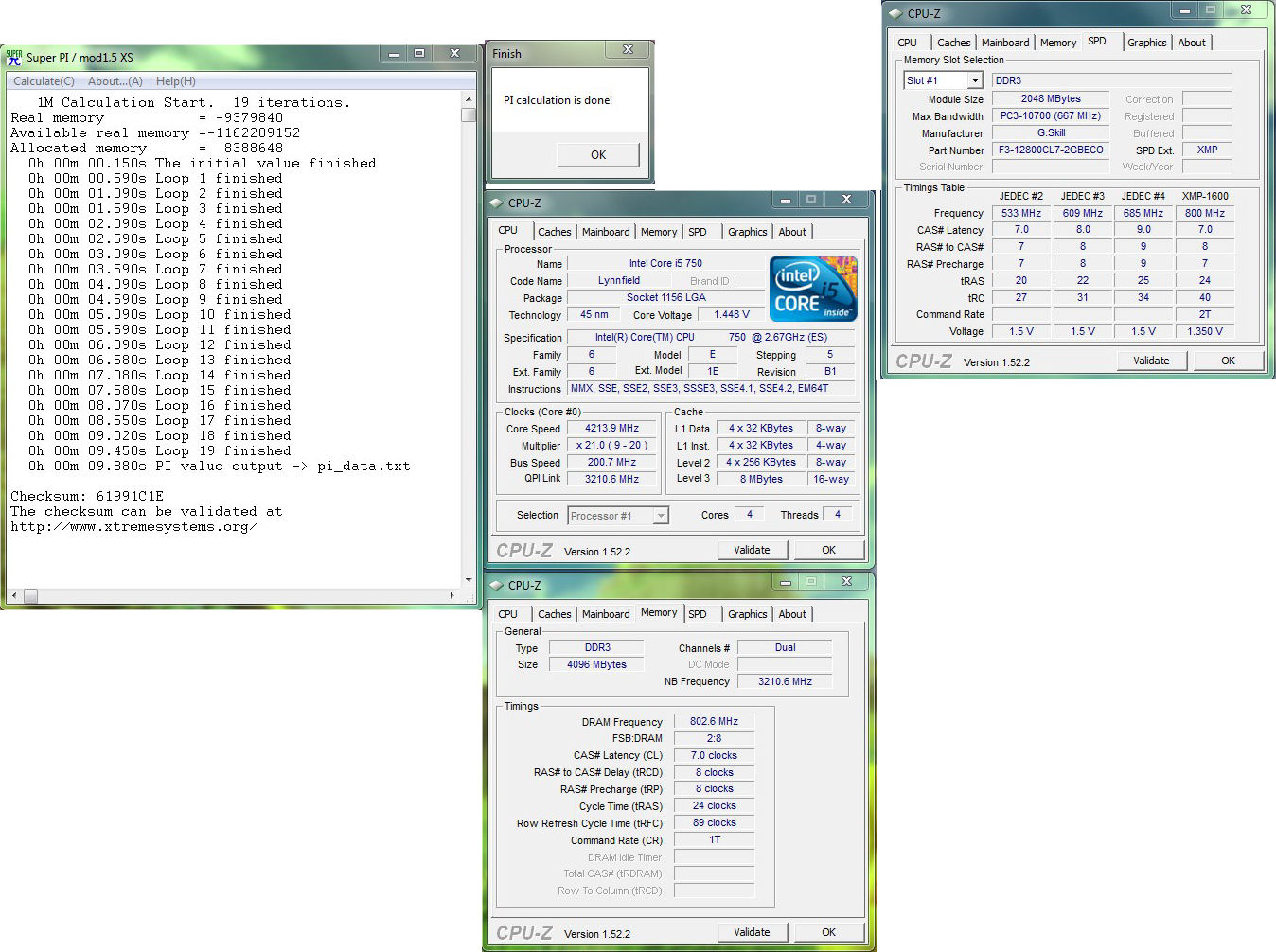This screenshot has height=952, width=1276.
Task: Switch to SPD tab in middle CPU-Z window
Action: pos(698,232)
